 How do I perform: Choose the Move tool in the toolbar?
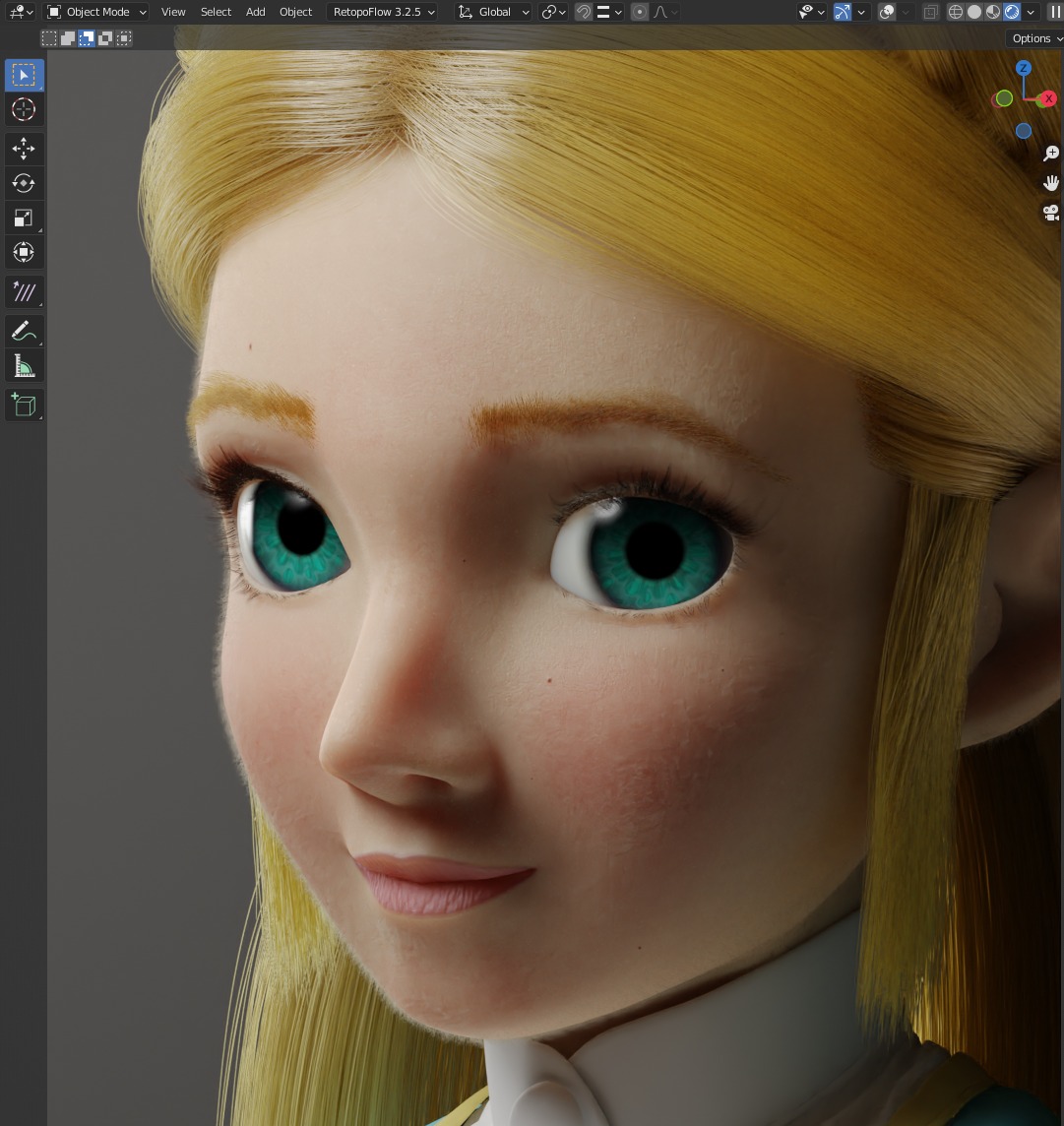point(24,149)
